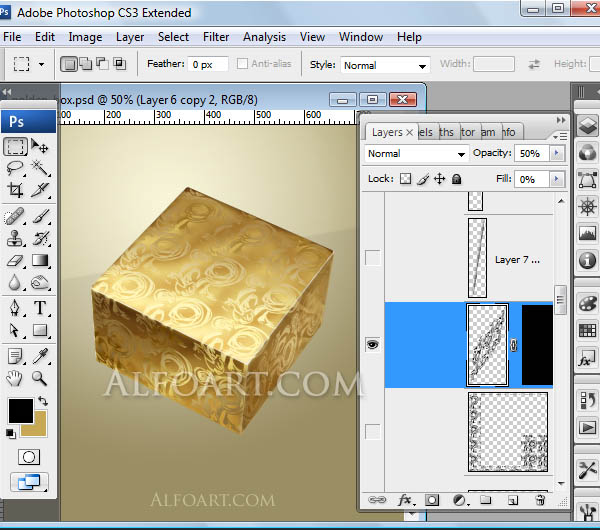The width and height of the screenshot is (600, 530).
Task: Select the Brush tool
Action: tap(41, 217)
